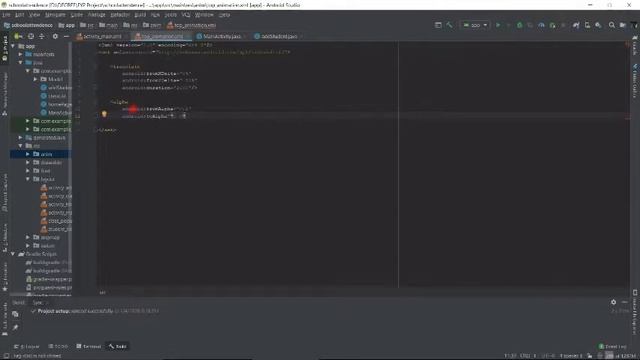Screen dimensions: 640x360
Task: Click the Build hammer icon
Action: [x=449, y=25]
